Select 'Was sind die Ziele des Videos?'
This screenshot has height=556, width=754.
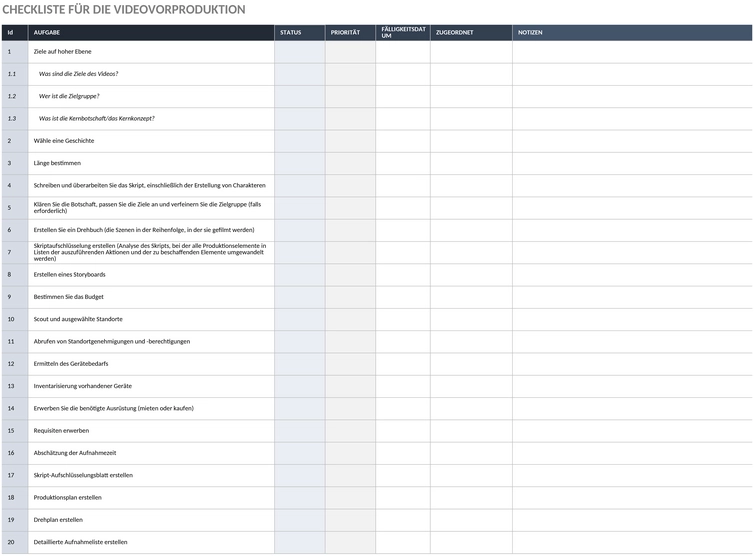(x=78, y=74)
